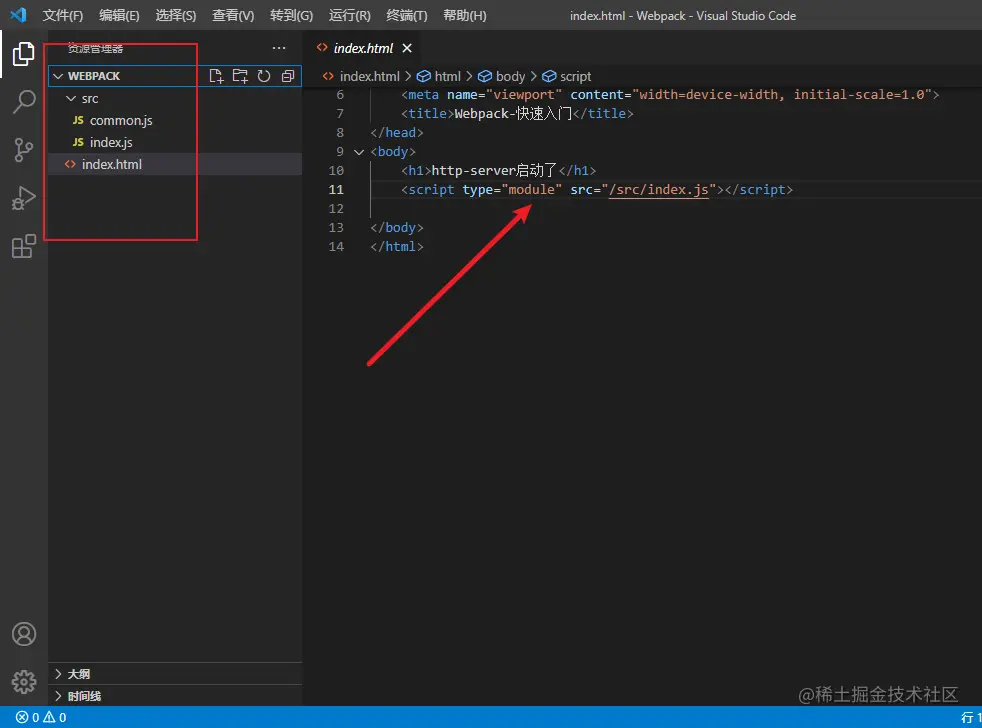Fold the body tag at line 9
982x728 pixels.
pyautogui.click(x=359, y=152)
